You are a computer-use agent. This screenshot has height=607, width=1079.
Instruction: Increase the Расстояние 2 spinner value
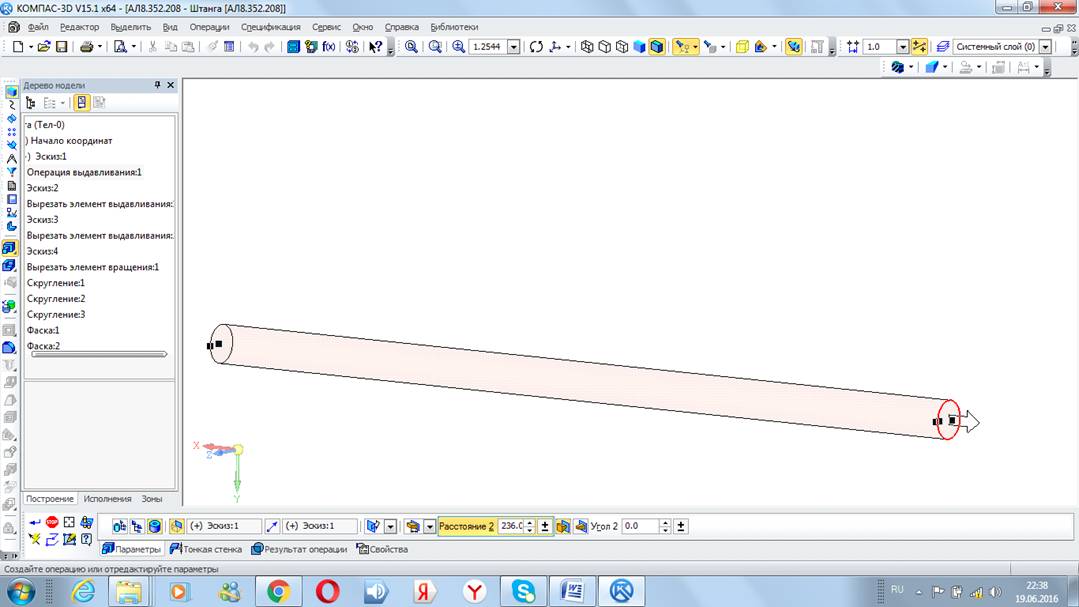pos(529,522)
